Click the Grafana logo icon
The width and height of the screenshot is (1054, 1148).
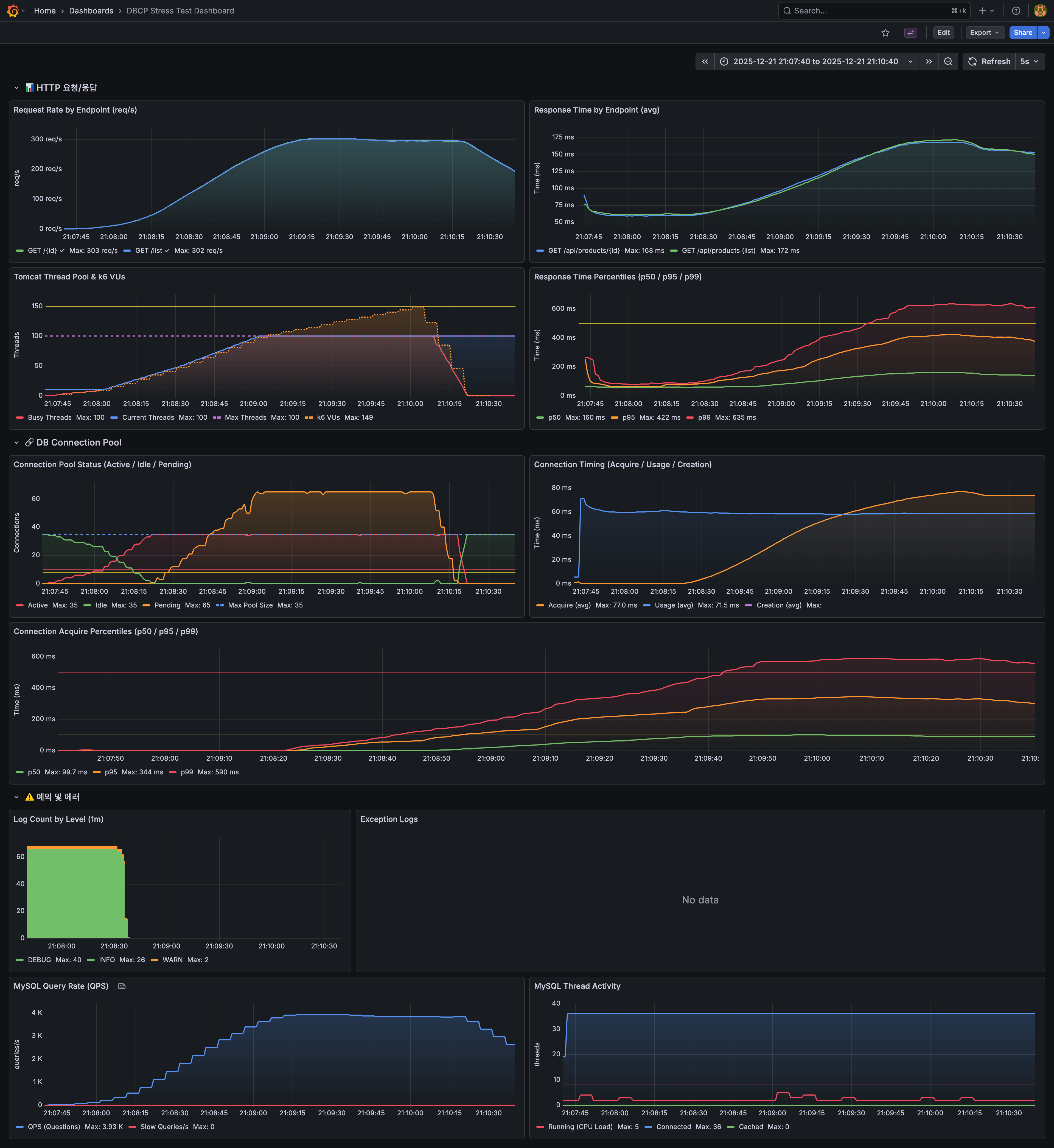point(13,10)
